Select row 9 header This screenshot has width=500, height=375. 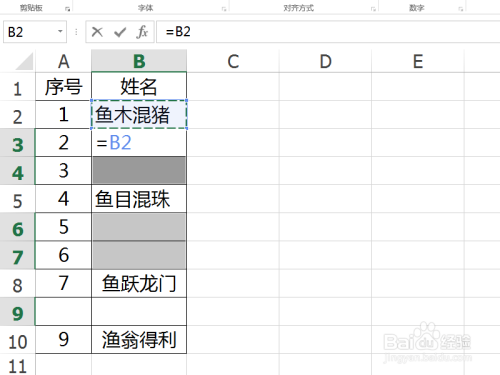tap(17, 311)
